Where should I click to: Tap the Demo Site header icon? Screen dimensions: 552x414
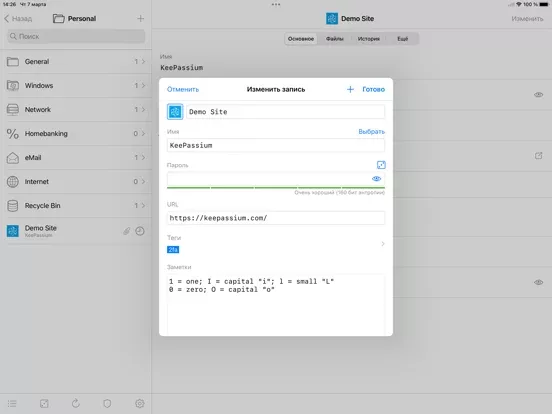332,19
